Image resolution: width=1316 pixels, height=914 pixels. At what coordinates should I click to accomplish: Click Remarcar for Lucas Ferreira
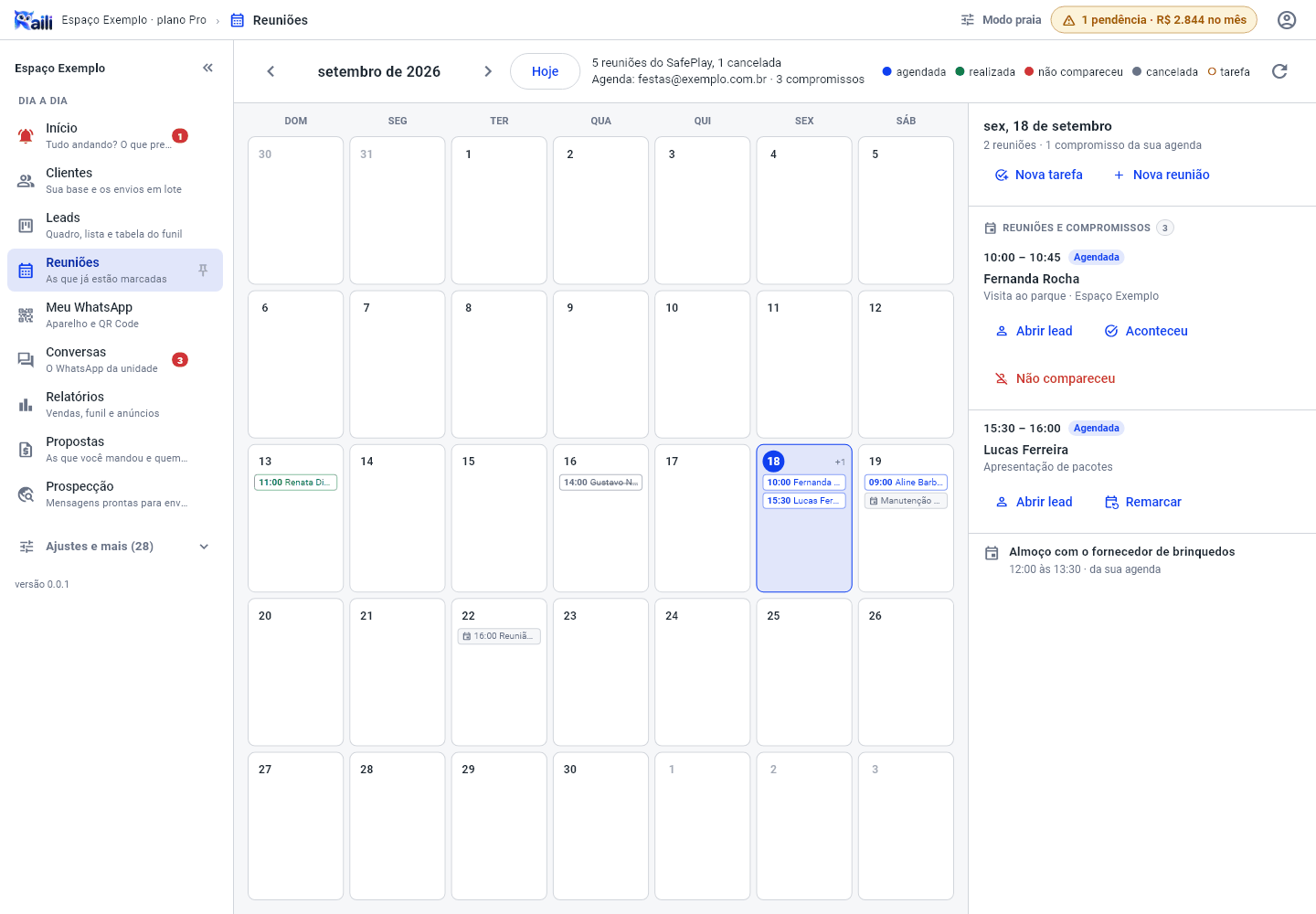[1143, 502]
